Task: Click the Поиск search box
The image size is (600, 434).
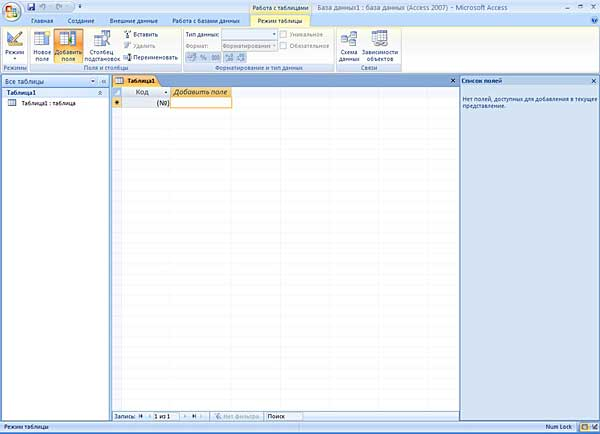Action: (284, 416)
